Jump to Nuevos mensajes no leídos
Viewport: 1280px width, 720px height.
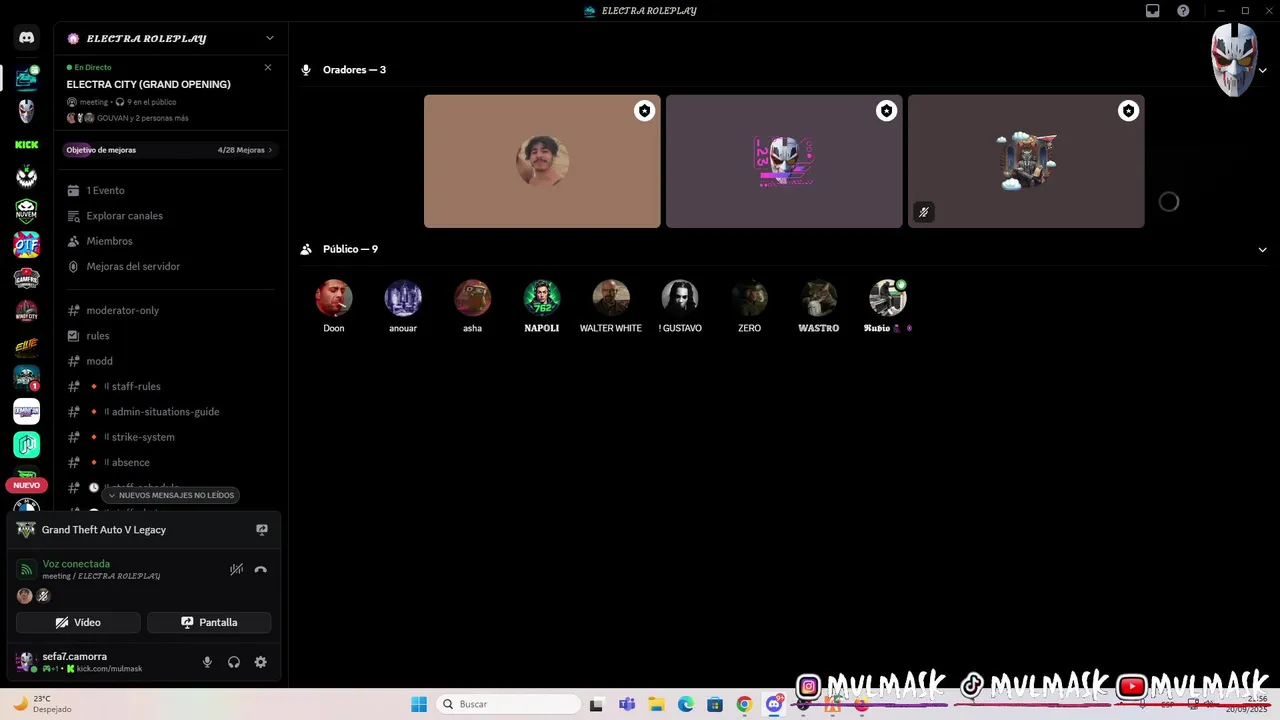click(171, 495)
